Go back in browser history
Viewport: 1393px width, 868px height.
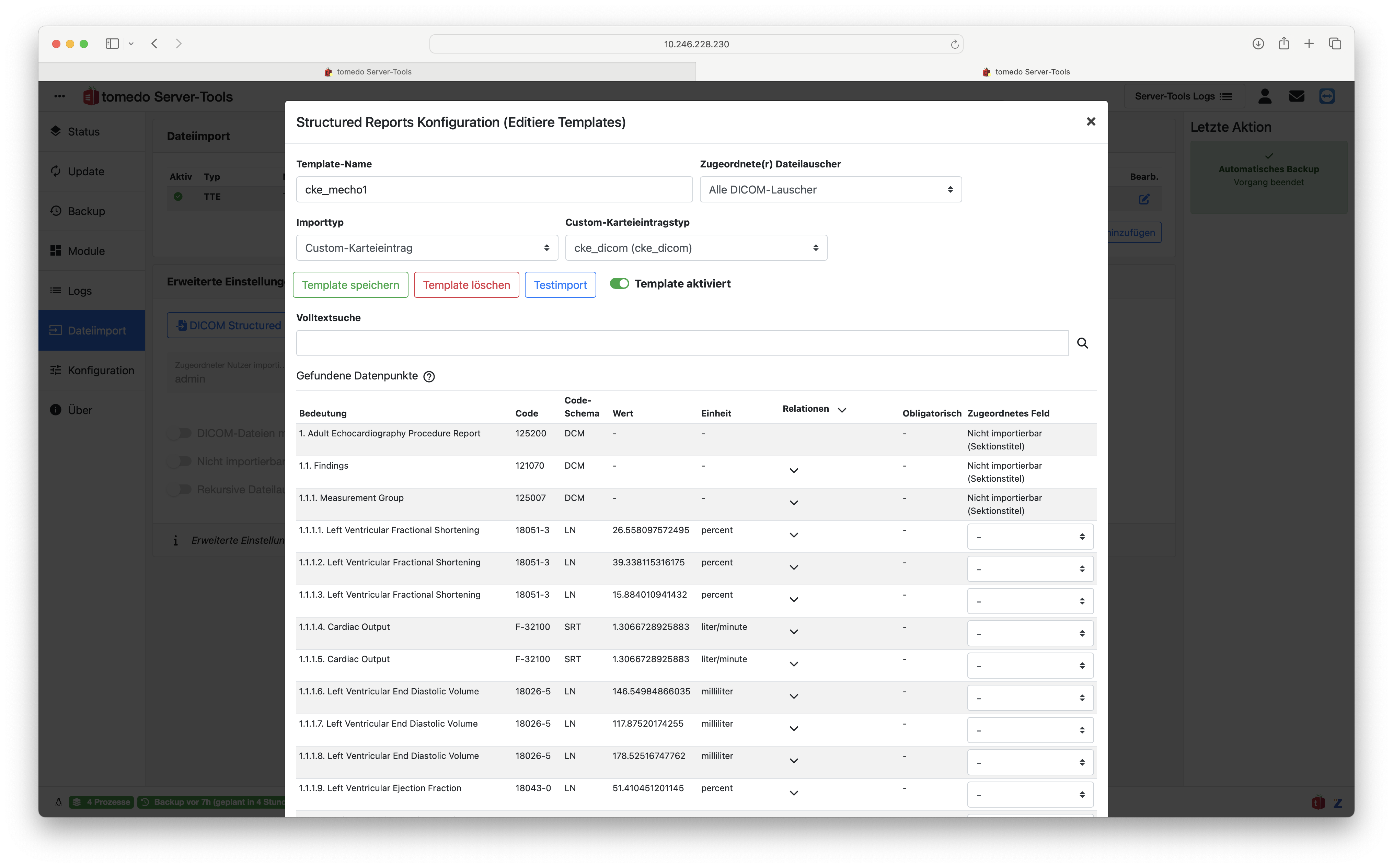click(x=154, y=44)
